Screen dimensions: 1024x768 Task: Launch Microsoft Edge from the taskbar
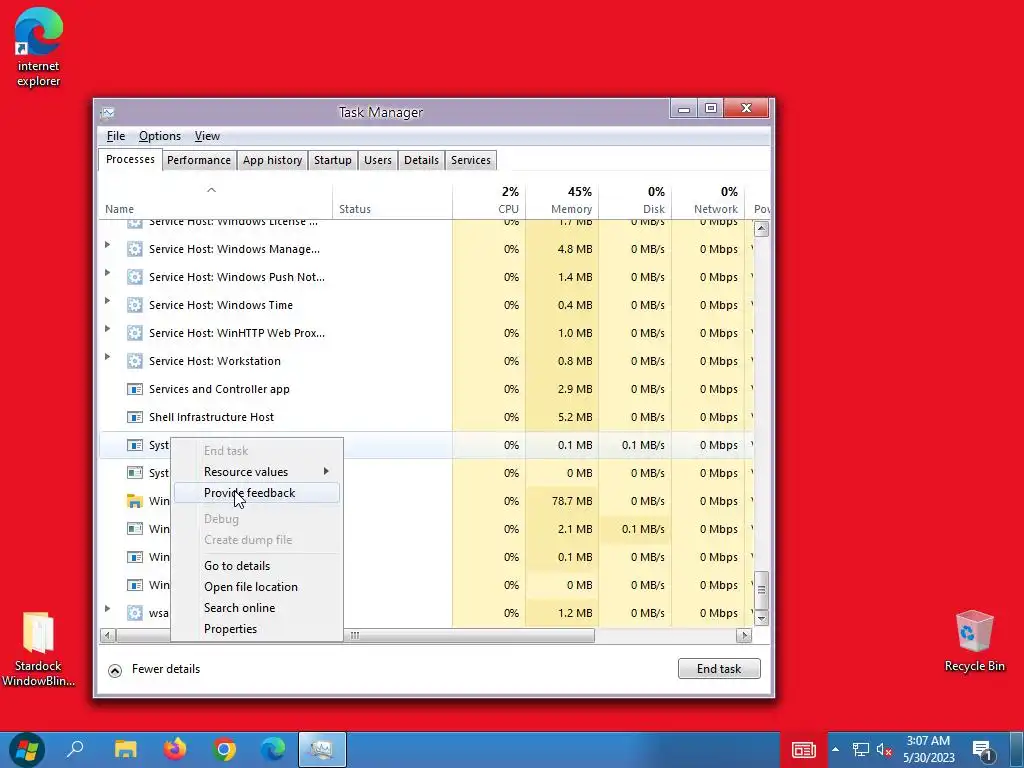[273, 749]
